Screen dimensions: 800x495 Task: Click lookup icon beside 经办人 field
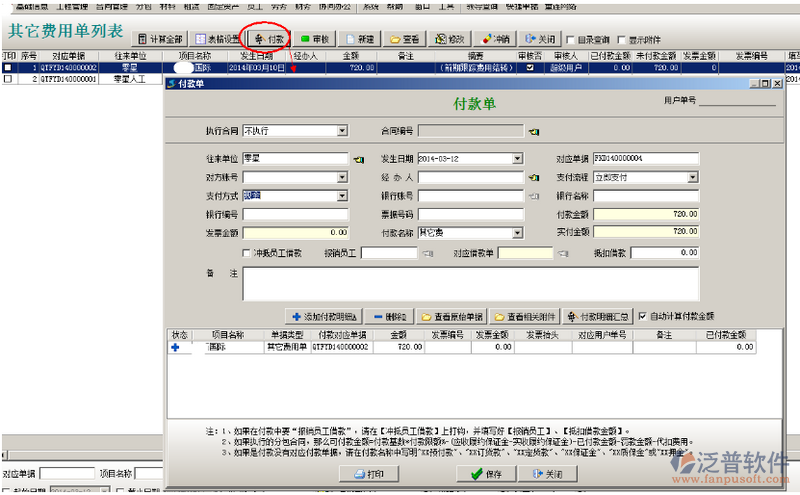tap(534, 178)
